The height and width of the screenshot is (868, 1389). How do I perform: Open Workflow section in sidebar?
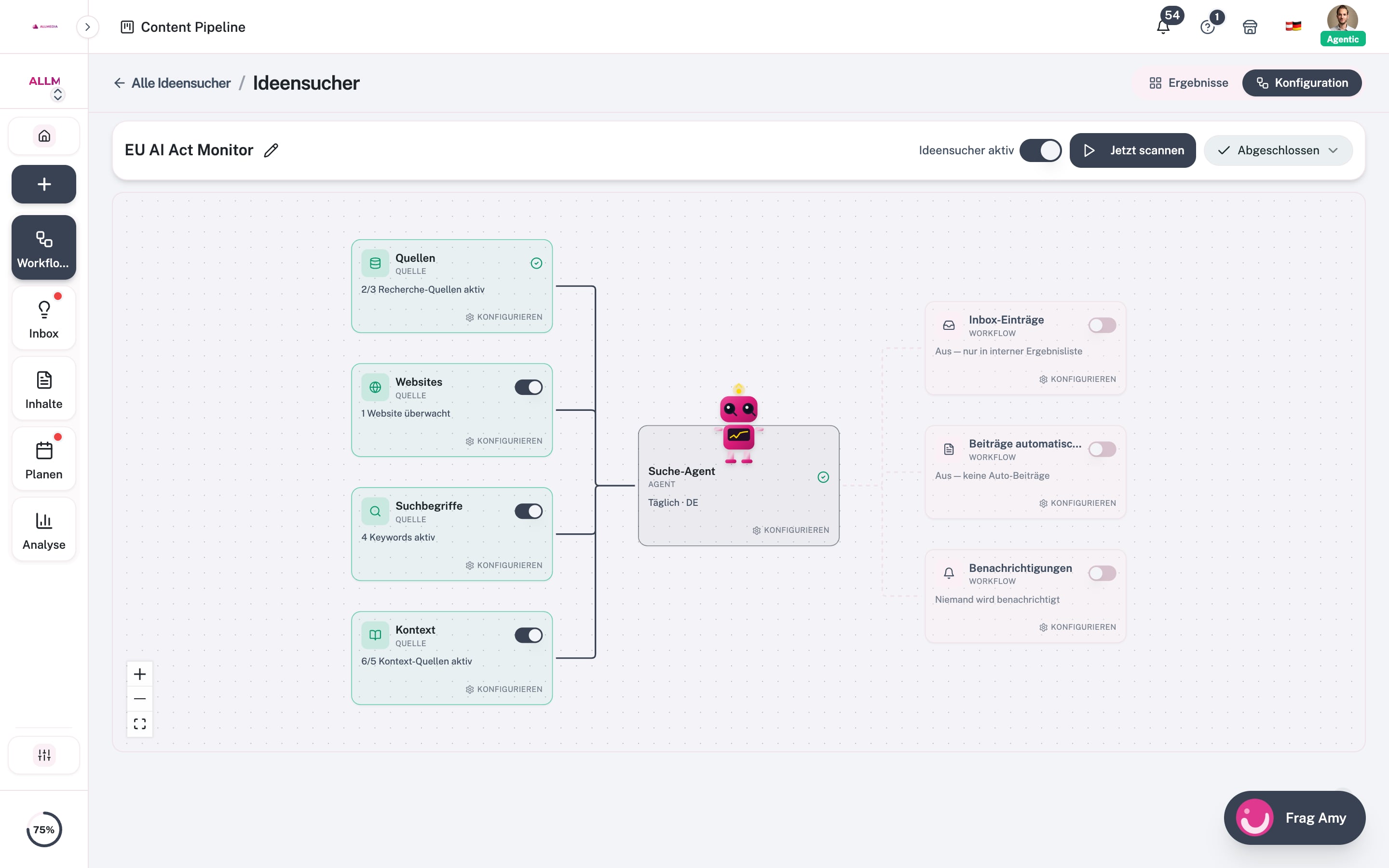pyautogui.click(x=44, y=247)
